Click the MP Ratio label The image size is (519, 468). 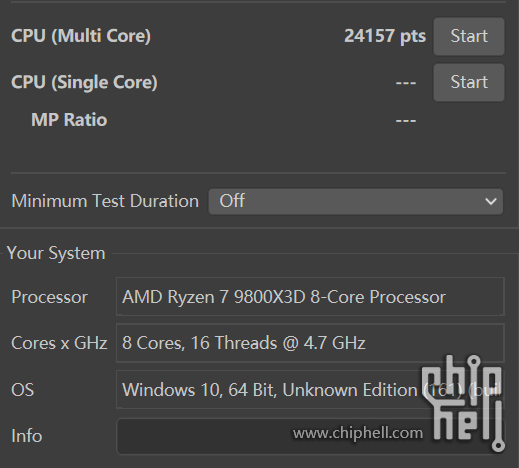(x=69, y=120)
